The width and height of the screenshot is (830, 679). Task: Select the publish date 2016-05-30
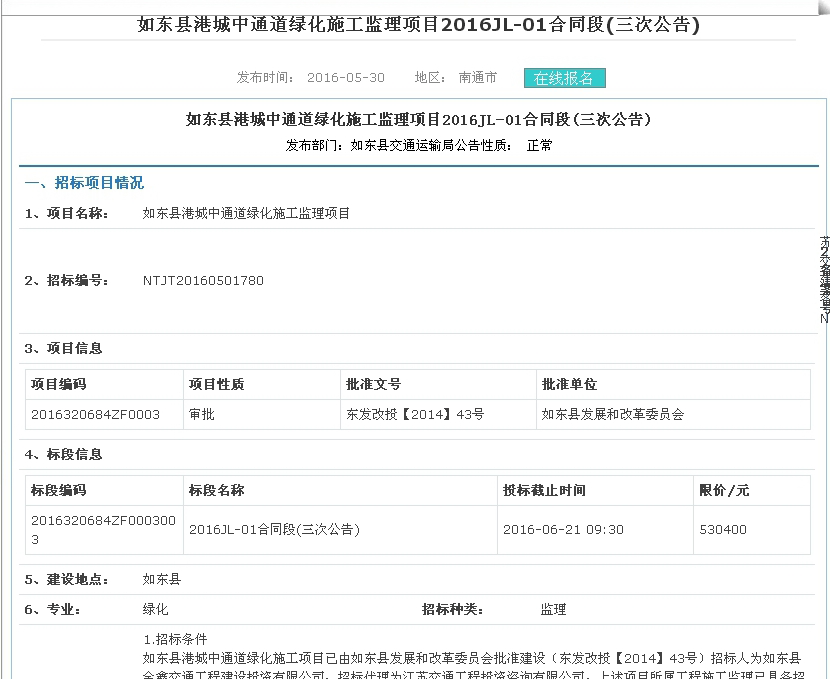tap(346, 78)
